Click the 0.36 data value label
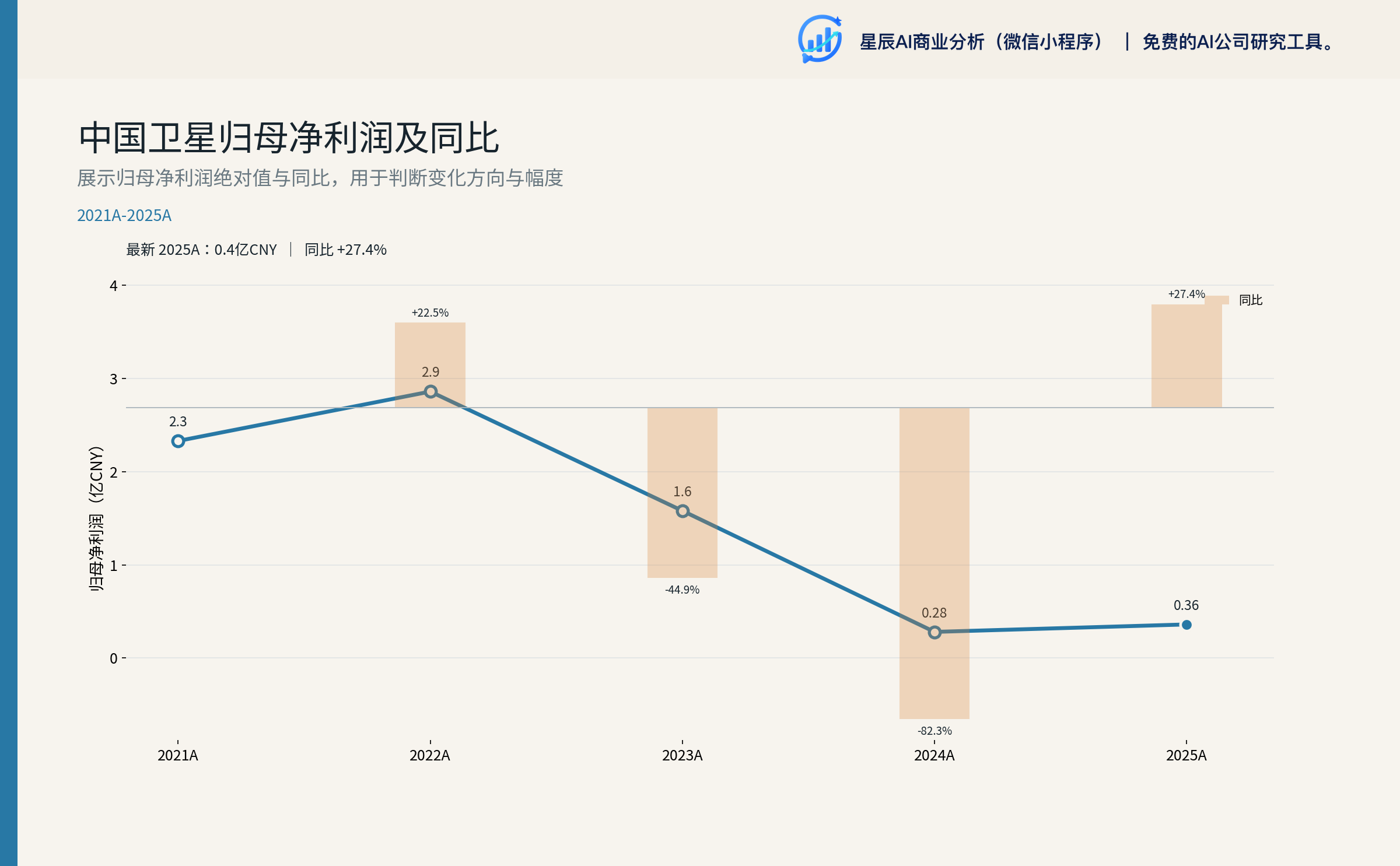This screenshot has height=866, width=1400. 1186,605
